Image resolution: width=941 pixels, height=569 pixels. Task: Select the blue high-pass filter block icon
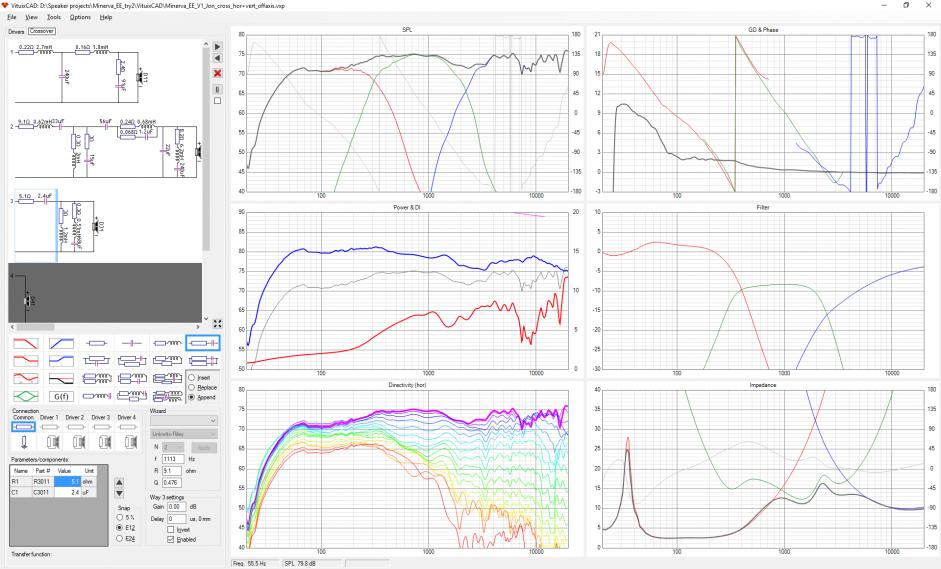[x=61, y=343]
